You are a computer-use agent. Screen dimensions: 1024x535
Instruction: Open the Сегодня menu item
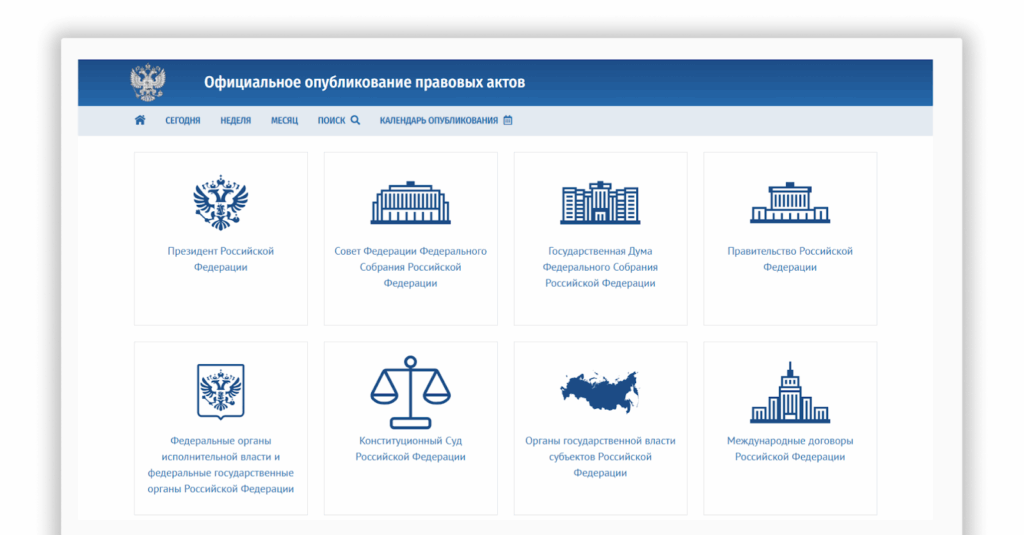pos(183,121)
